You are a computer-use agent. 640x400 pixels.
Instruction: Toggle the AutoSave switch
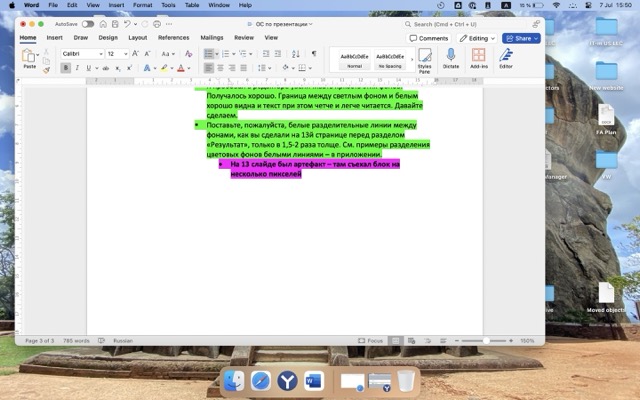coord(88,23)
